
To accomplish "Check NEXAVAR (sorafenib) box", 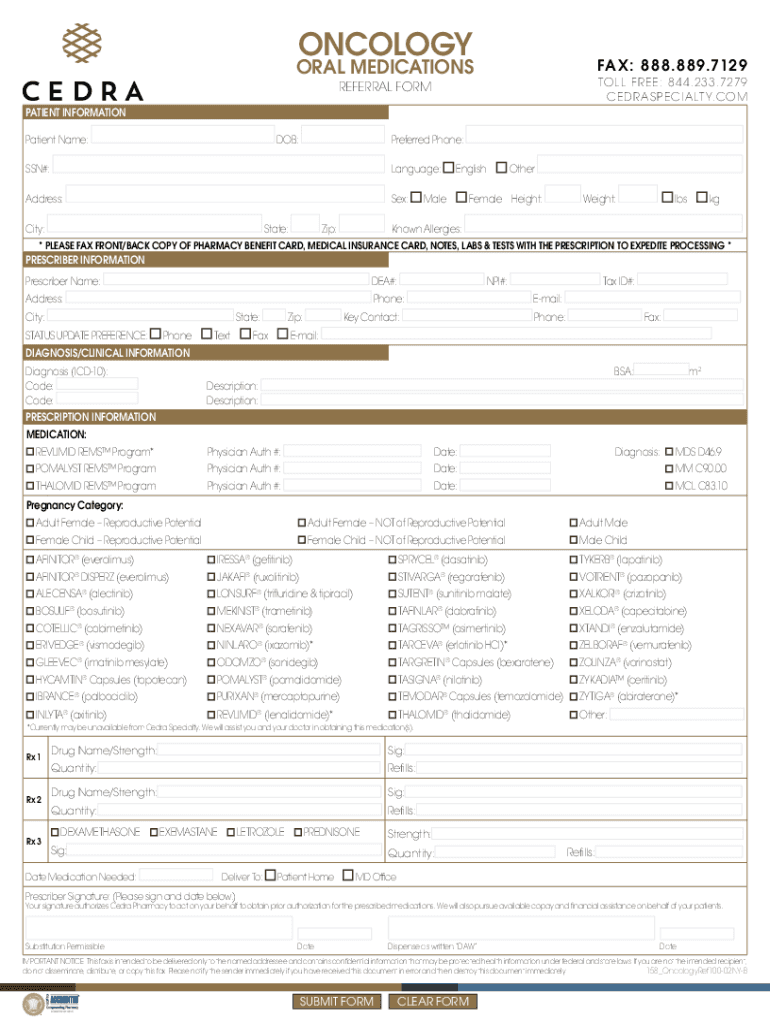I will click(x=211, y=628).
